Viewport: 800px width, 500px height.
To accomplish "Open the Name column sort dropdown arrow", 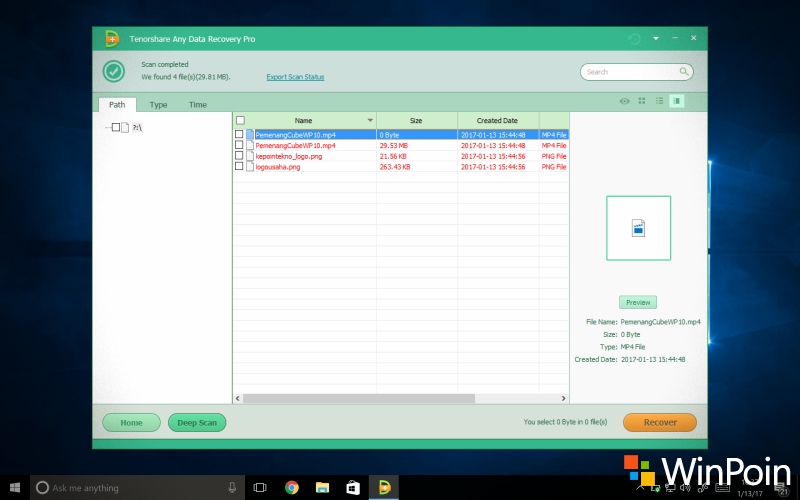I will 370,120.
